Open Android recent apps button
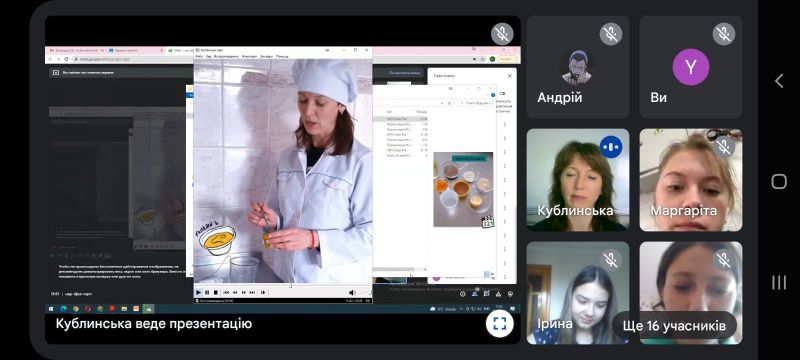The width and height of the screenshot is (800, 360). [779, 282]
